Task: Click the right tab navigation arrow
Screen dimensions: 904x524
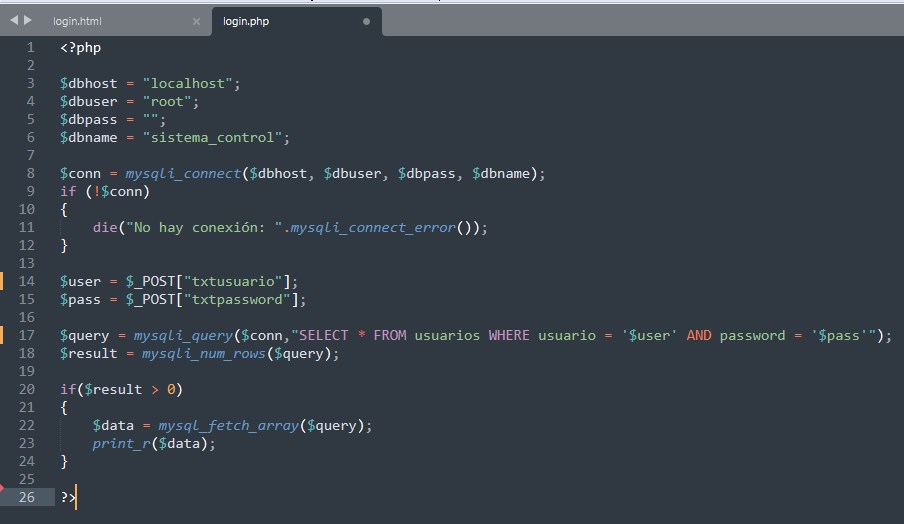Action: (x=27, y=21)
